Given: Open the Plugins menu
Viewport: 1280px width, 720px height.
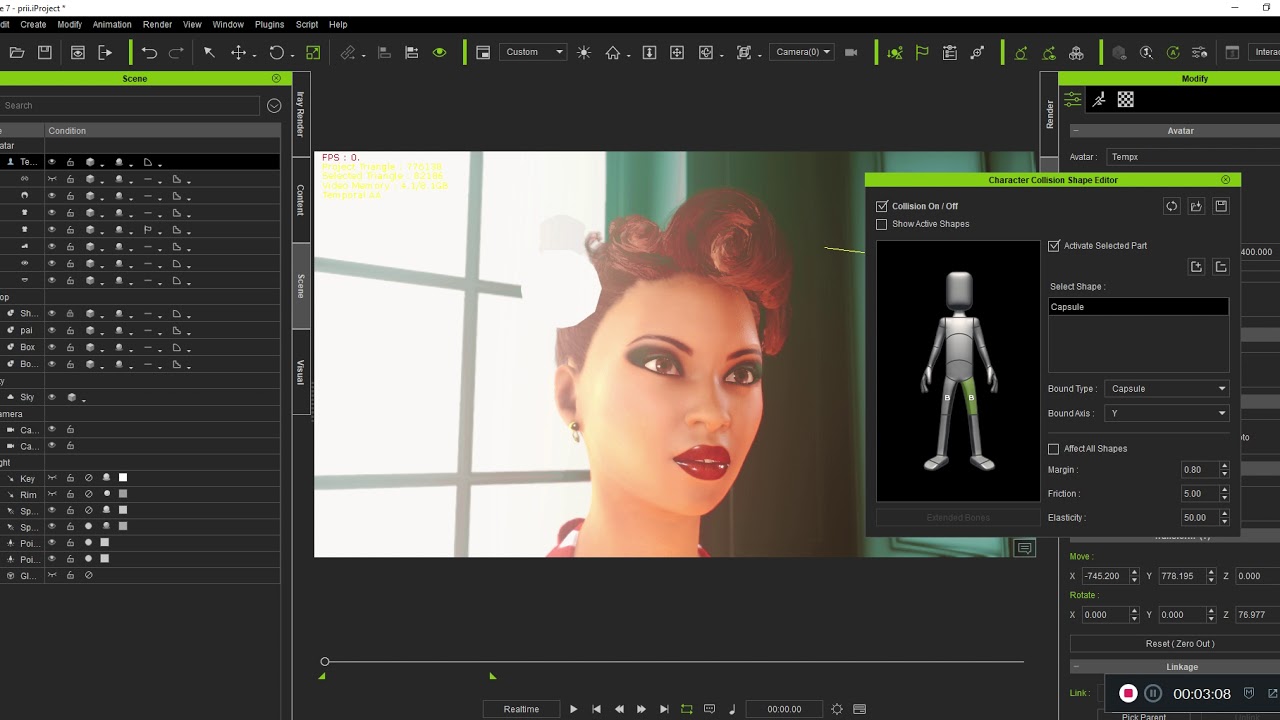Looking at the screenshot, I should click(269, 24).
